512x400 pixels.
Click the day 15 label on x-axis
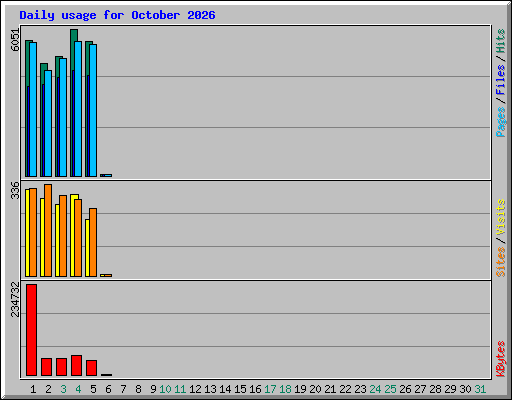click(240, 389)
